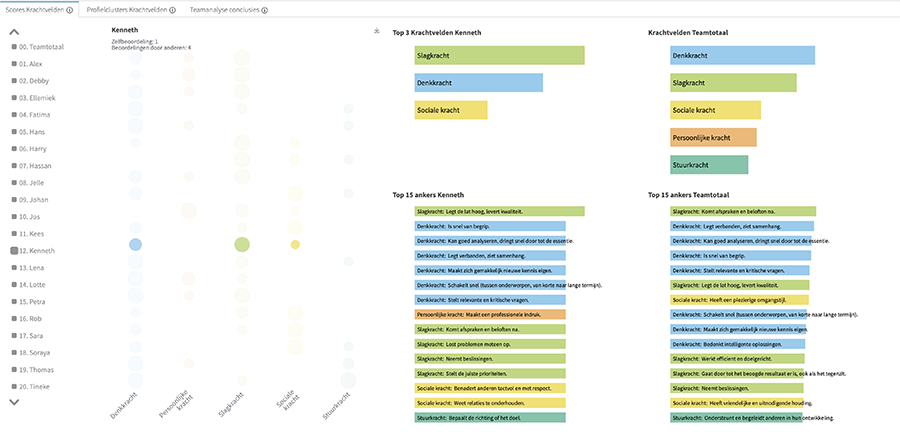Click Denkkracht bar in Top 3 Krachtvelden Kenneth

pyautogui.click(x=479, y=83)
